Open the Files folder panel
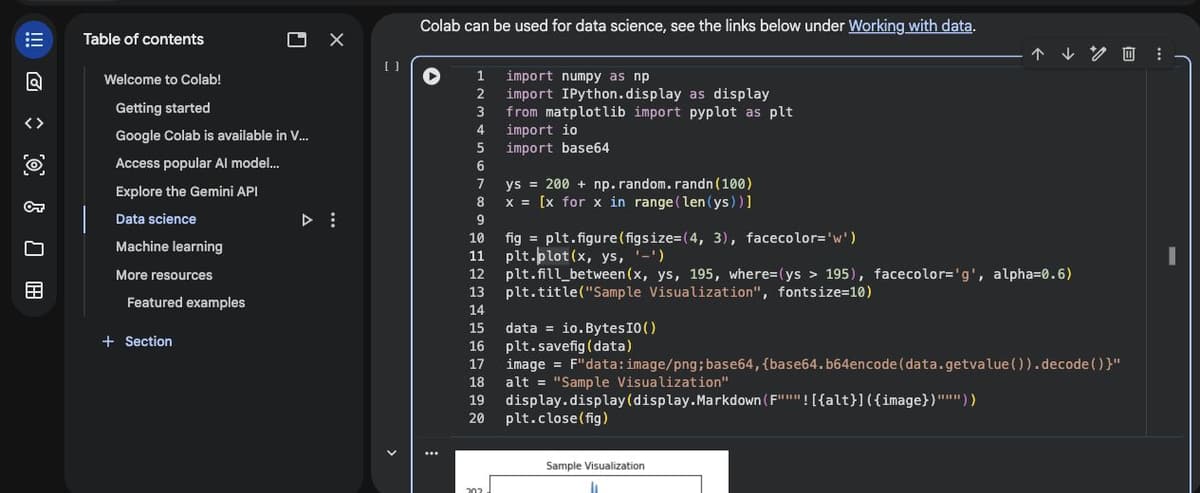Image resolution: width=1200 pixels, height=493 pixels. [32, 248]
